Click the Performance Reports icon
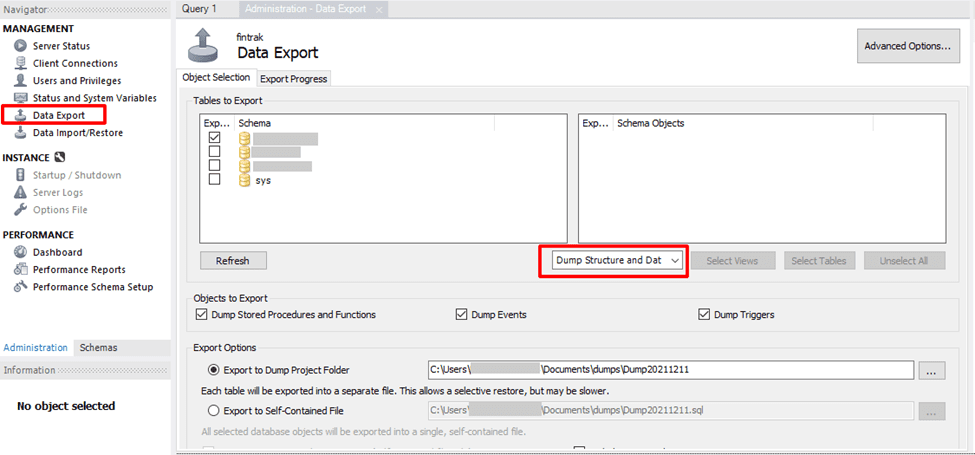Image resolution: width=975 pixels, height=455 pixels. tap(20, 269)
